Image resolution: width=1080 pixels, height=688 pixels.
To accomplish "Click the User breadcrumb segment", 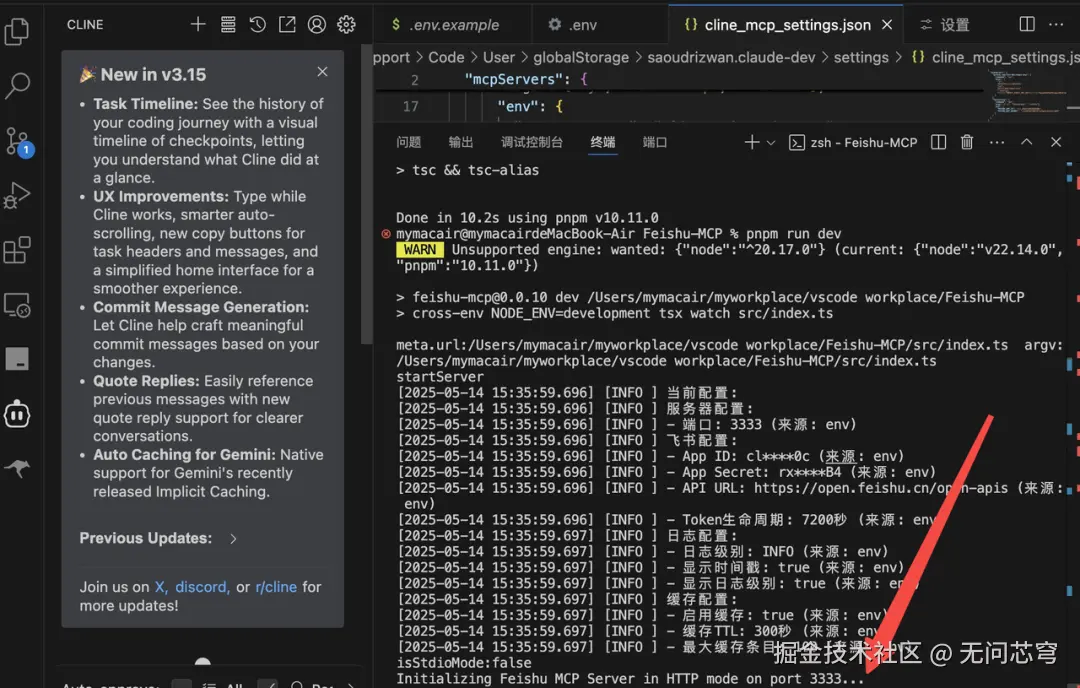I will (499, 57).
